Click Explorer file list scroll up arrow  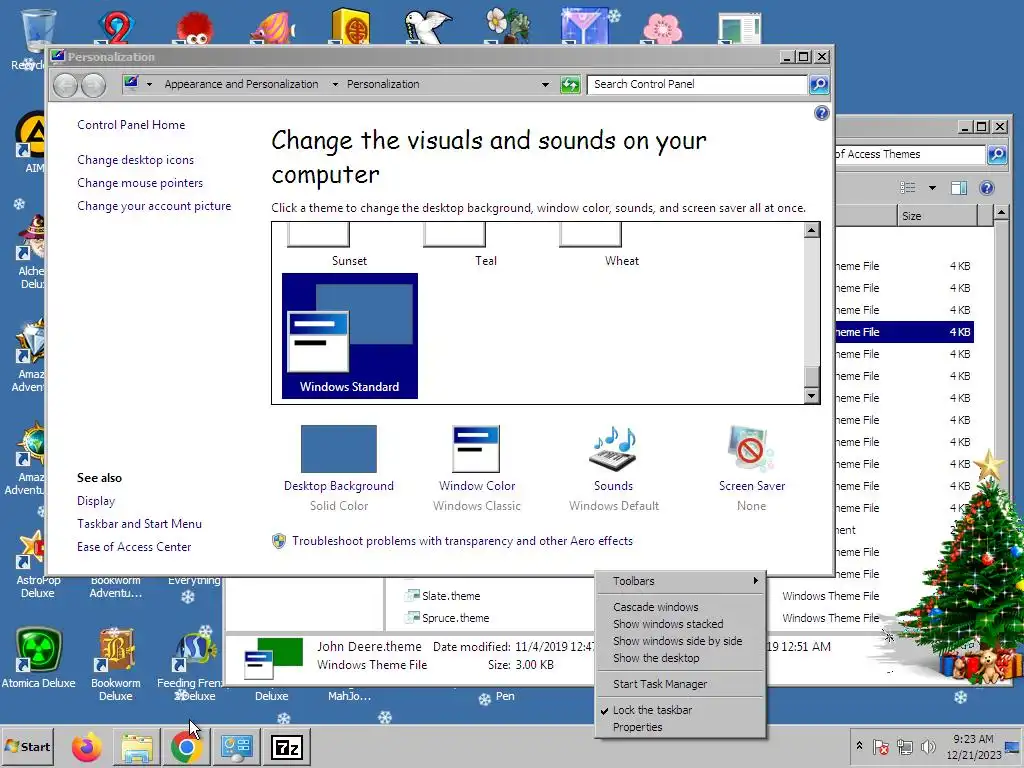point(1001,212)
